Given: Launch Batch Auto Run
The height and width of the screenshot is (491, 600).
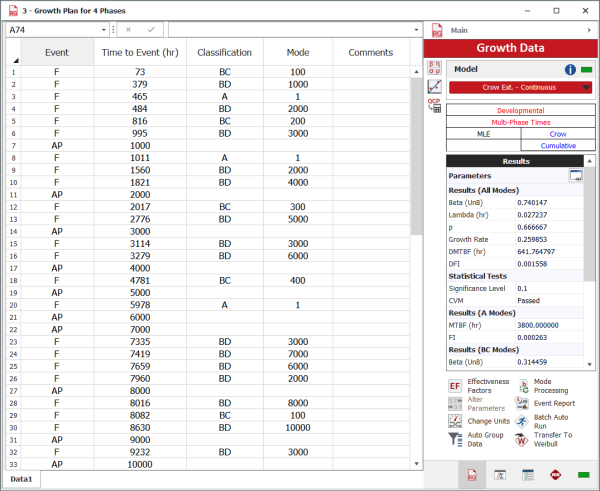Looking at the screenshot, I should 525,421.
